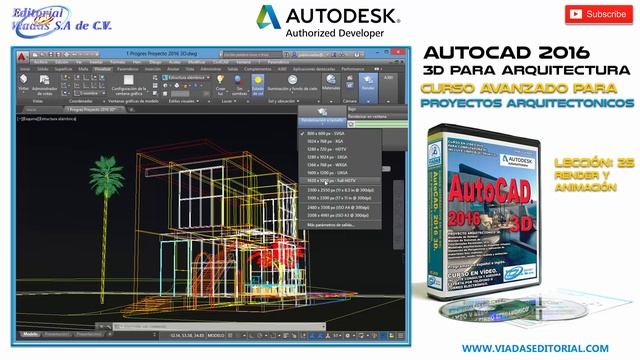
Task: Open Iluminación y fondo de cielo
Action: 292,83
